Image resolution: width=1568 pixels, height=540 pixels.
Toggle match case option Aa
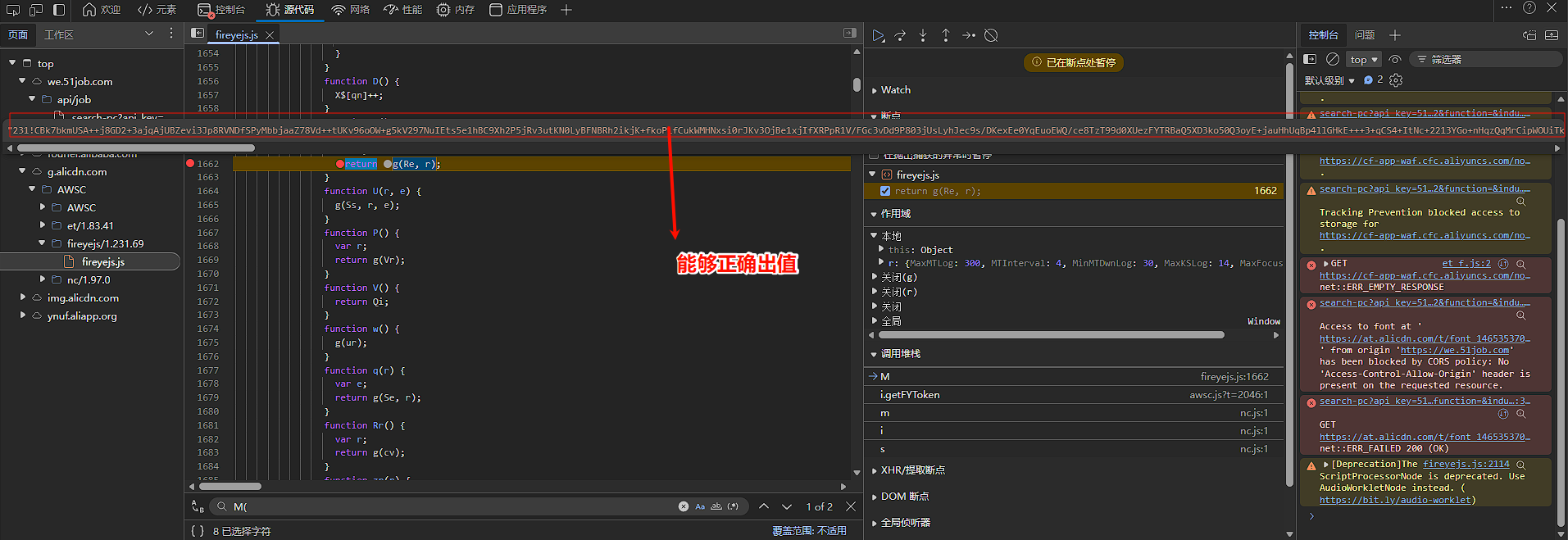(x=700, y=506)
